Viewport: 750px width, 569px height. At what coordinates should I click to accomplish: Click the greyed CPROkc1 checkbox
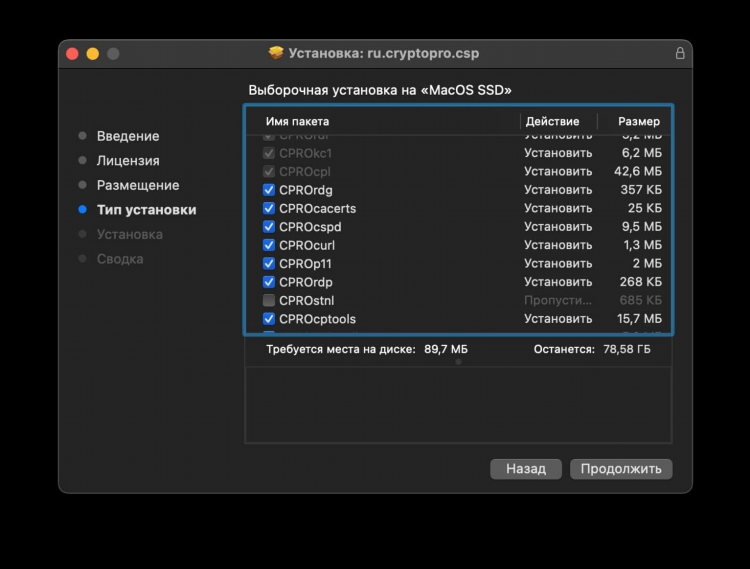[269, 153]
